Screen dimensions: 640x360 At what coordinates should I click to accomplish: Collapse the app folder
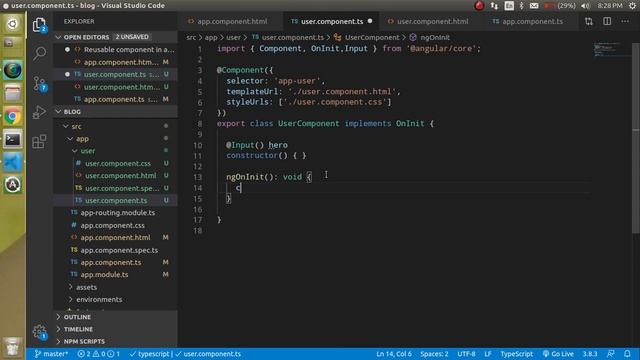[116, 139]
